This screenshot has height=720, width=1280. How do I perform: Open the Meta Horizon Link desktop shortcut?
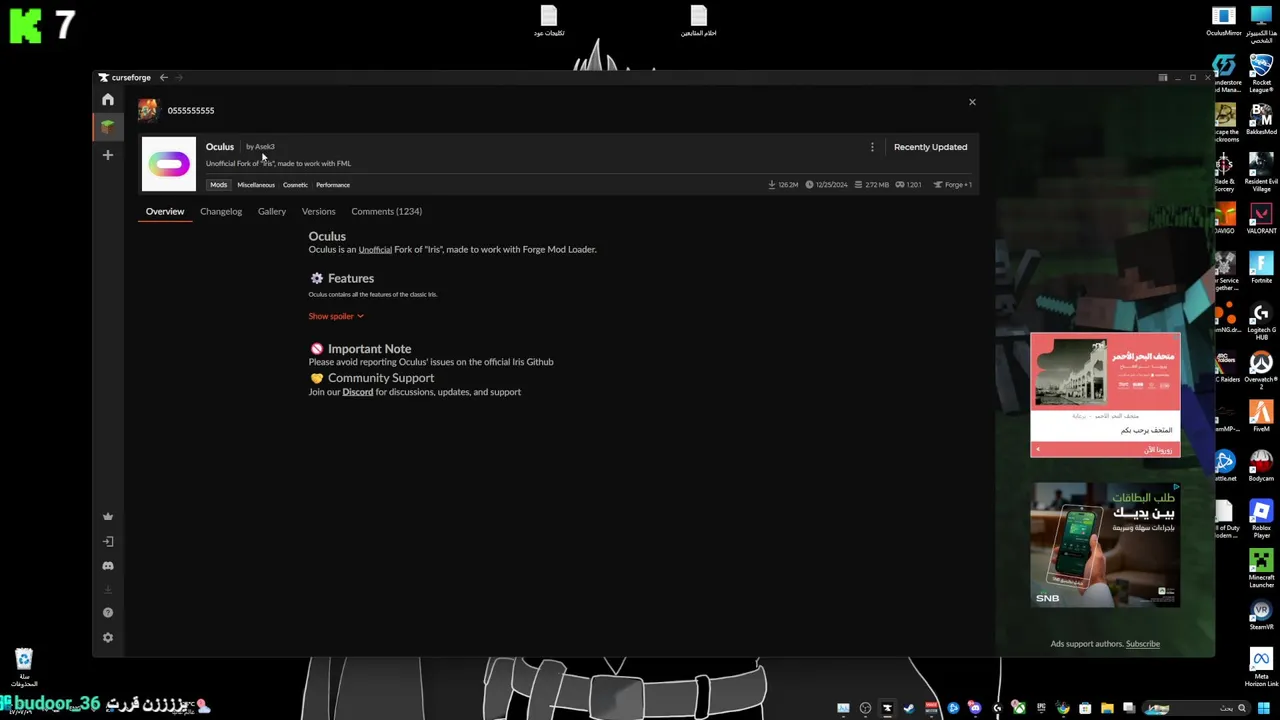1261,668
